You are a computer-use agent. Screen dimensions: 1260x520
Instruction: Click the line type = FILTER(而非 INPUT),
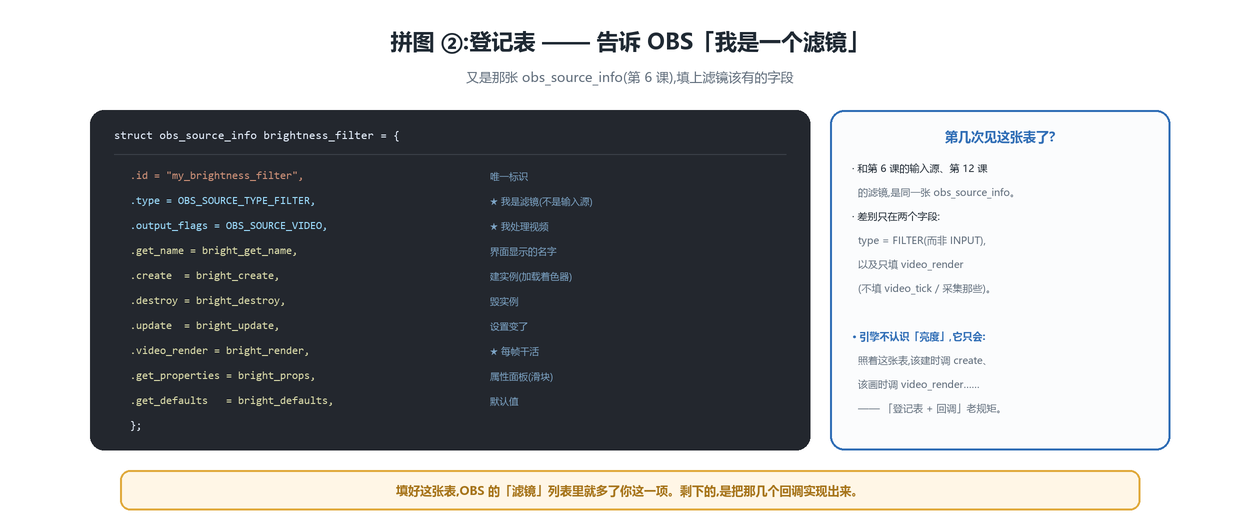click(922, 241)
